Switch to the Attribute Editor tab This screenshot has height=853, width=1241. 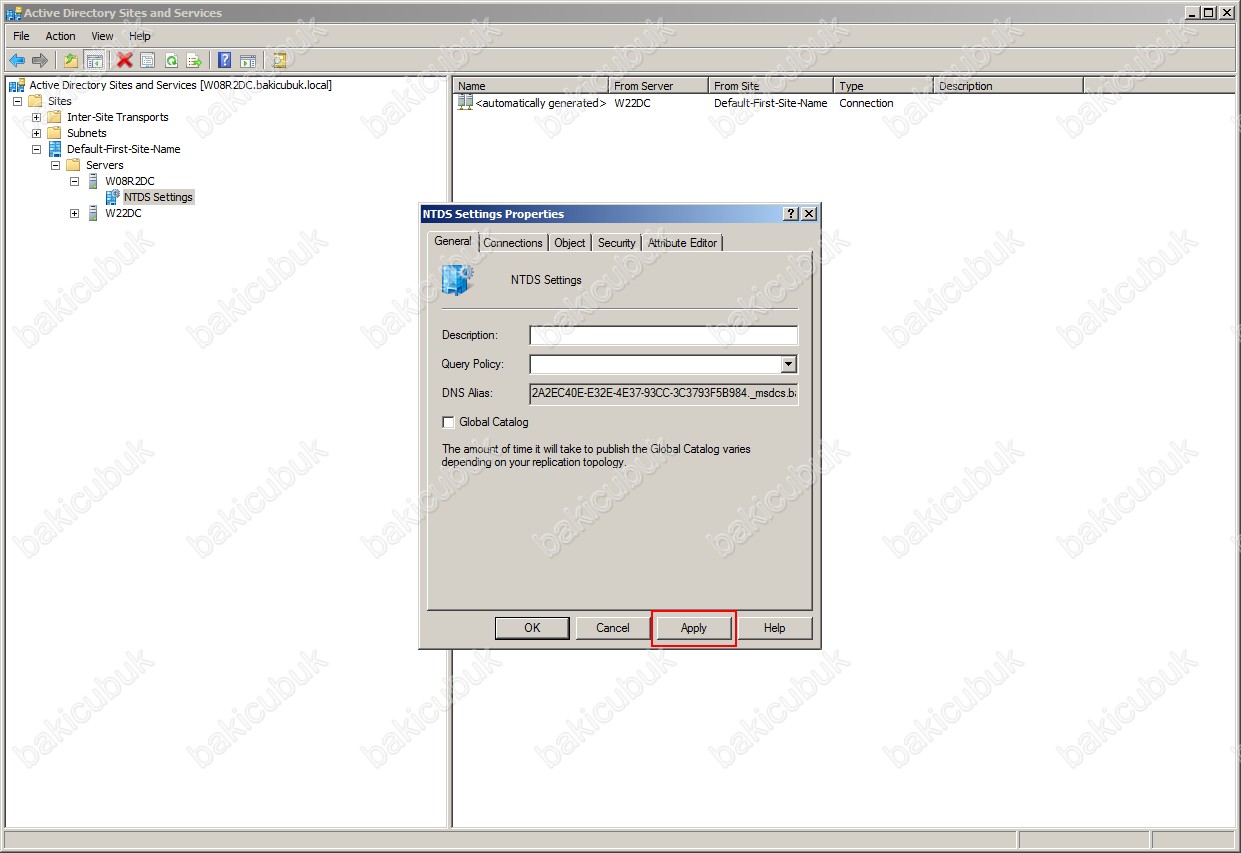682,243
